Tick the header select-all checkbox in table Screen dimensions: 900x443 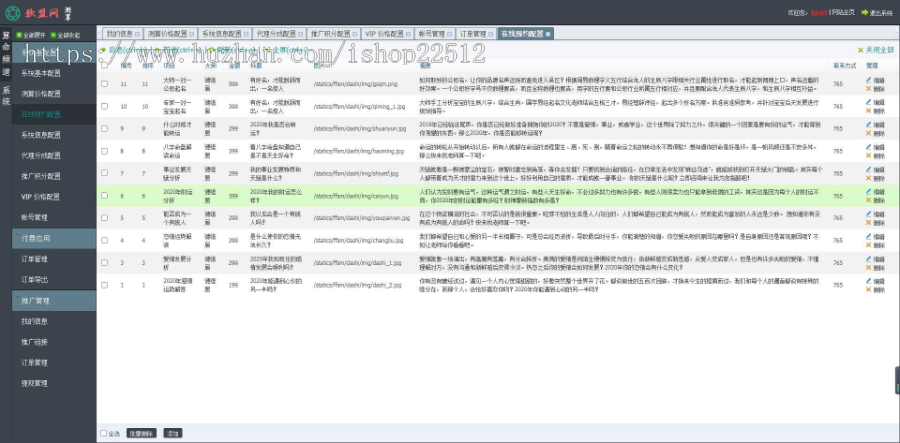tap(104, 65)
